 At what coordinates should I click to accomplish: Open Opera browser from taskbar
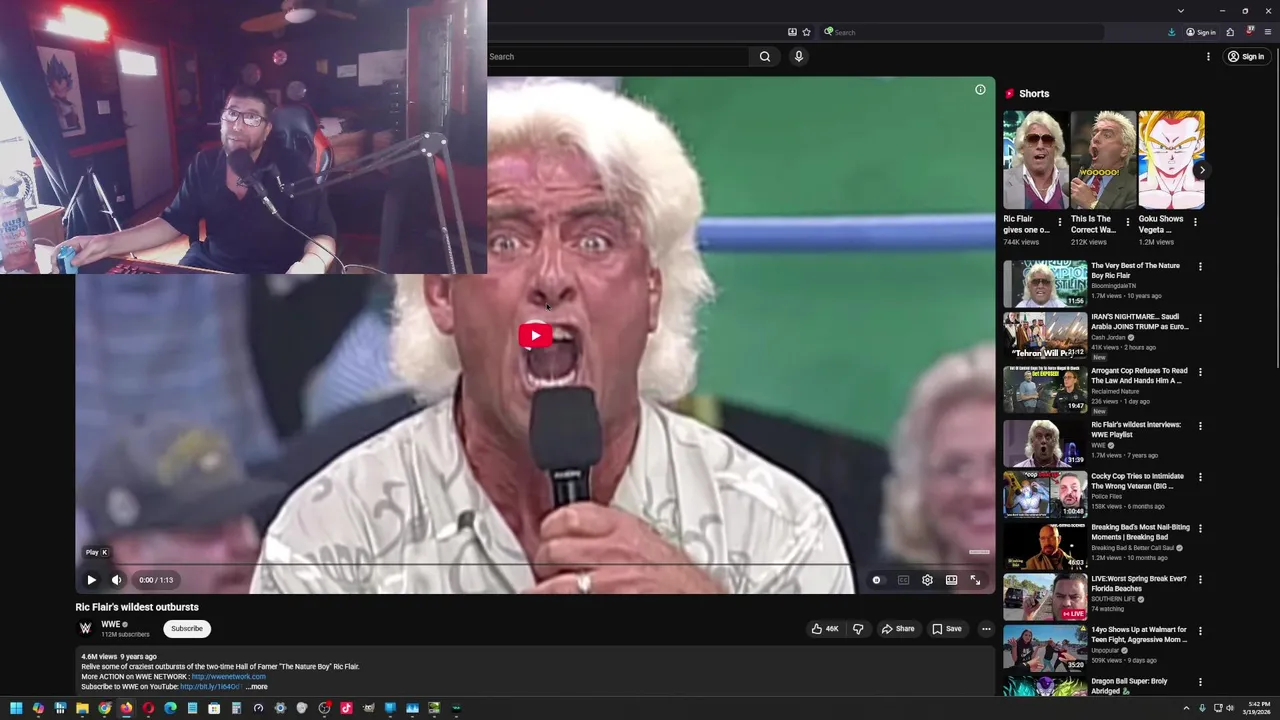coord(148,708)
